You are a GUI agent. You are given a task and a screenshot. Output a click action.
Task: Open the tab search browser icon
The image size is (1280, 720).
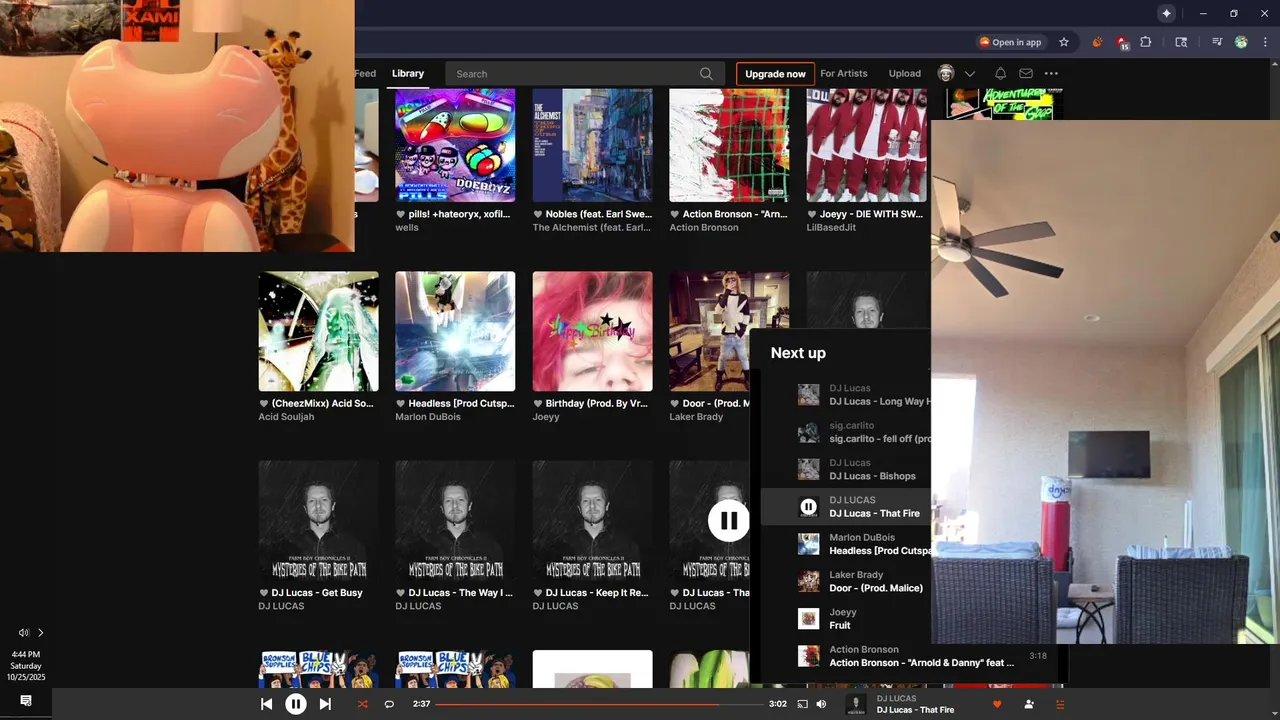(x=1181, y=42)
